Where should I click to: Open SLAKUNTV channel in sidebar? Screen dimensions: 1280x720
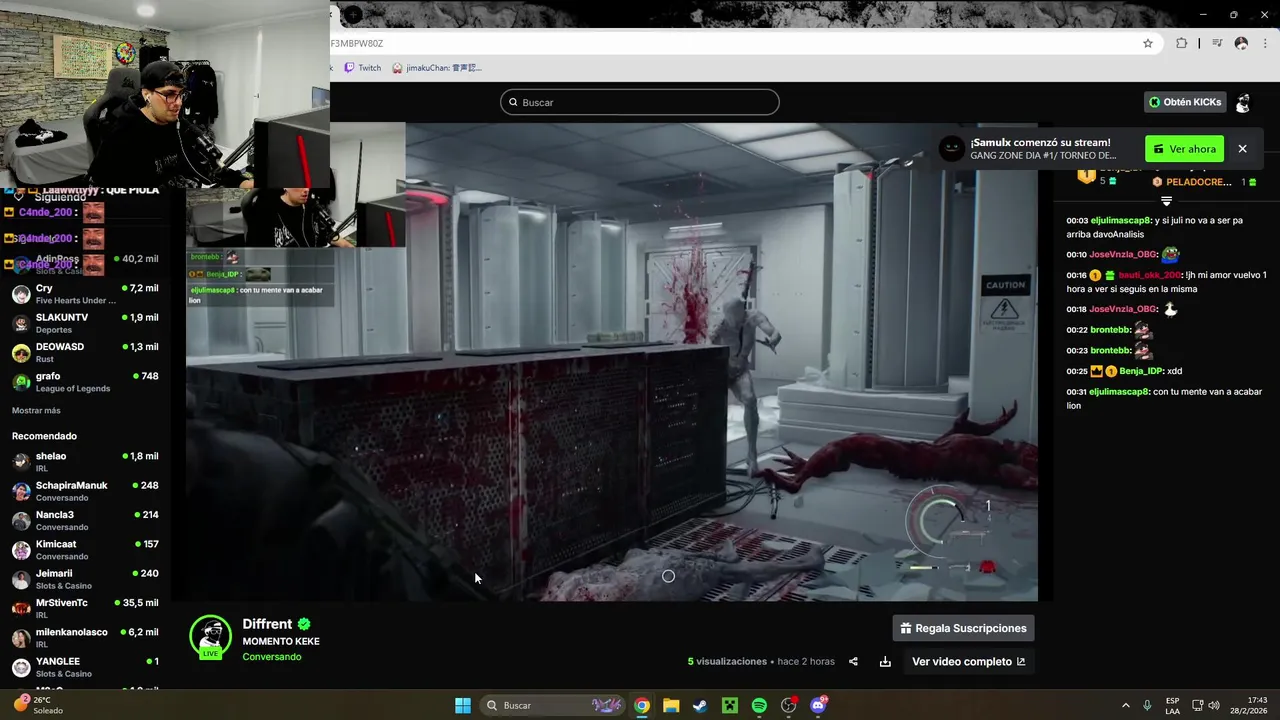[85, 323]
